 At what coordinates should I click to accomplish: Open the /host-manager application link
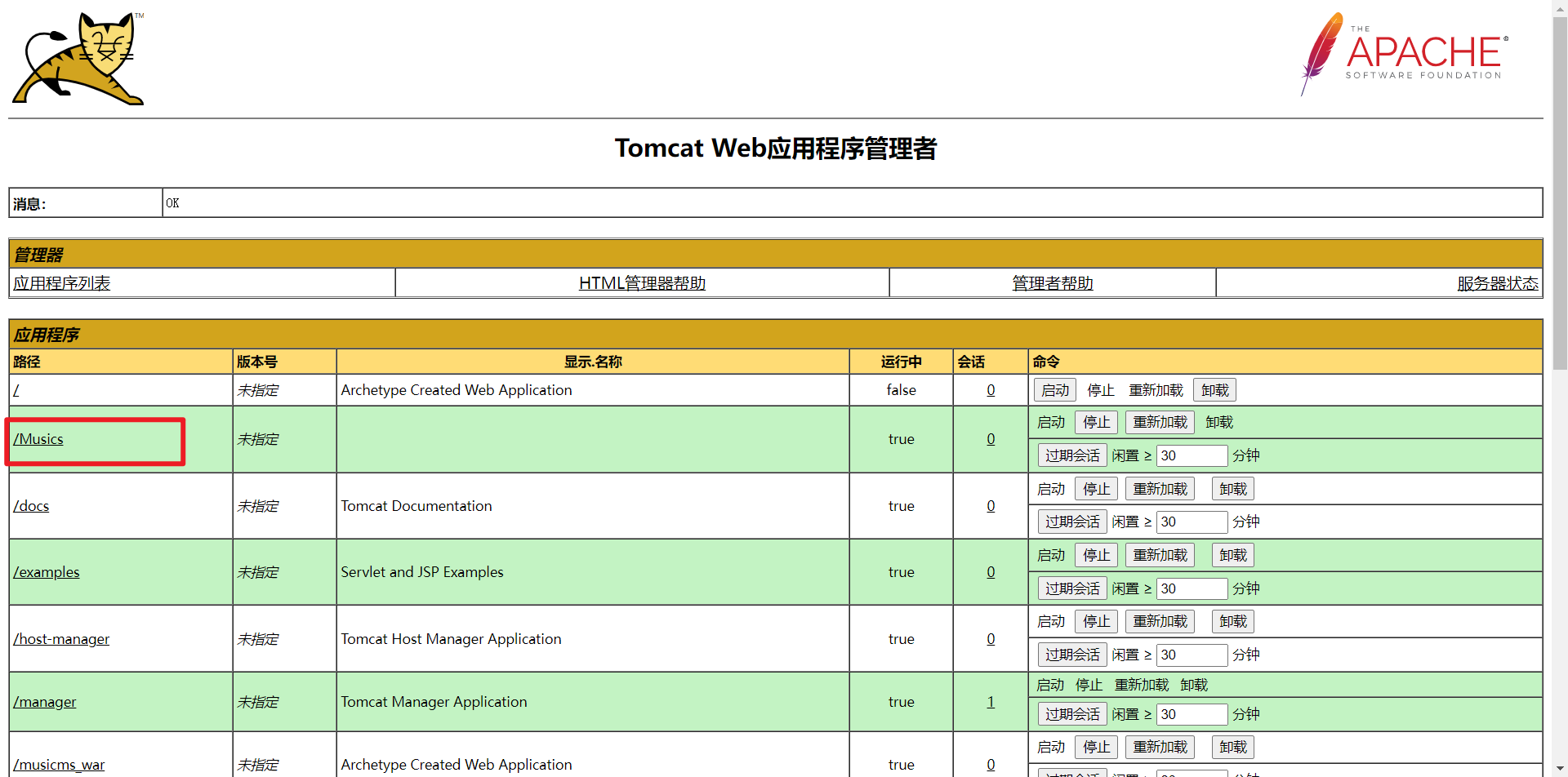click(x=61, y=639)
